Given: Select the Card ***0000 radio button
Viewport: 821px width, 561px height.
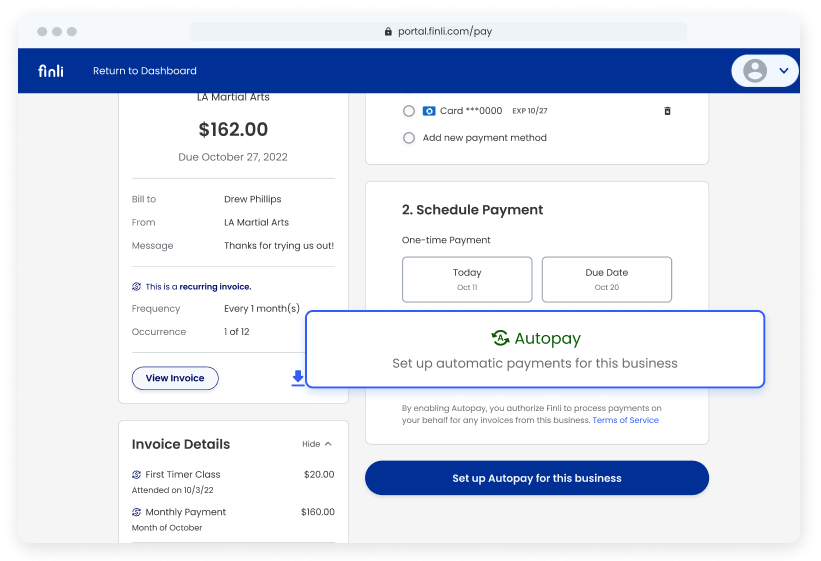Looking at the screenshot, I should point(409,111).
